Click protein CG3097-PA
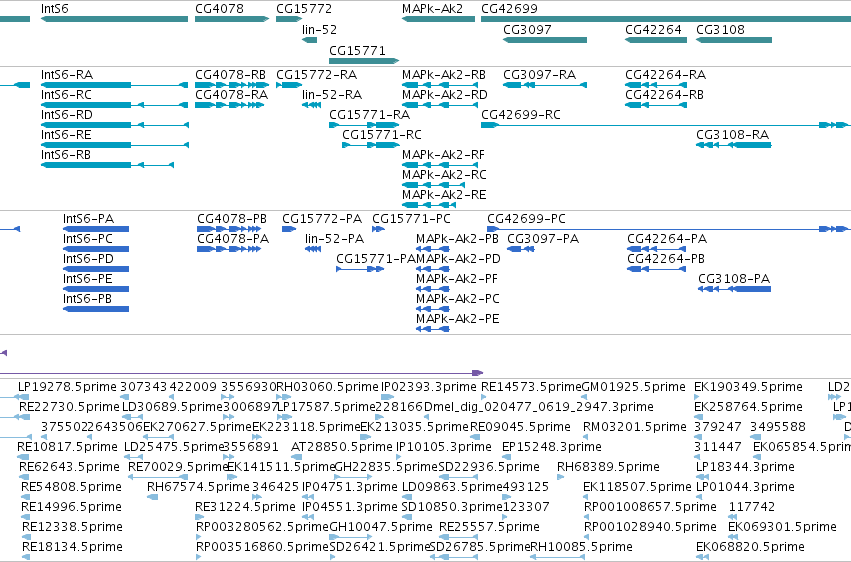 (520, 249)
